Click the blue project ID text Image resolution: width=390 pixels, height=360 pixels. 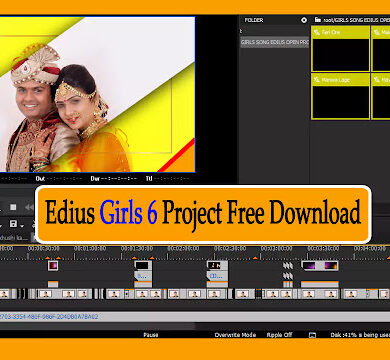pos(49,317)
